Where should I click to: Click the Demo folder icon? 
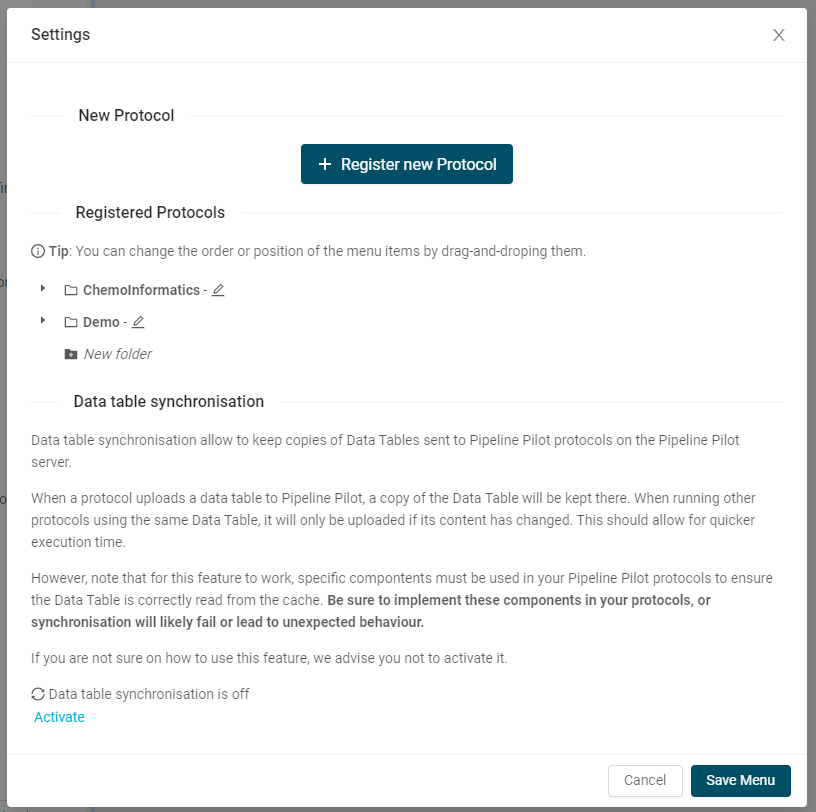pyautogui.click(x=71, y=323)
